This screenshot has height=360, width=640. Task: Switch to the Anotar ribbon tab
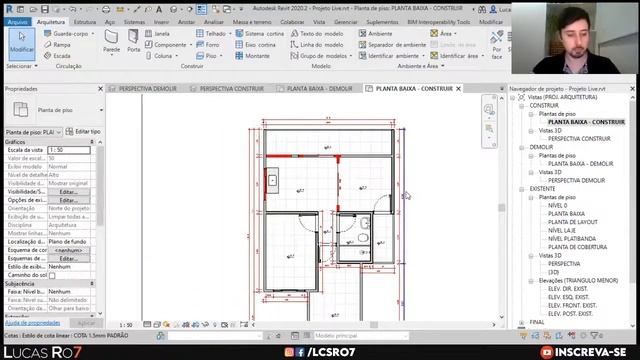[186, 22]
